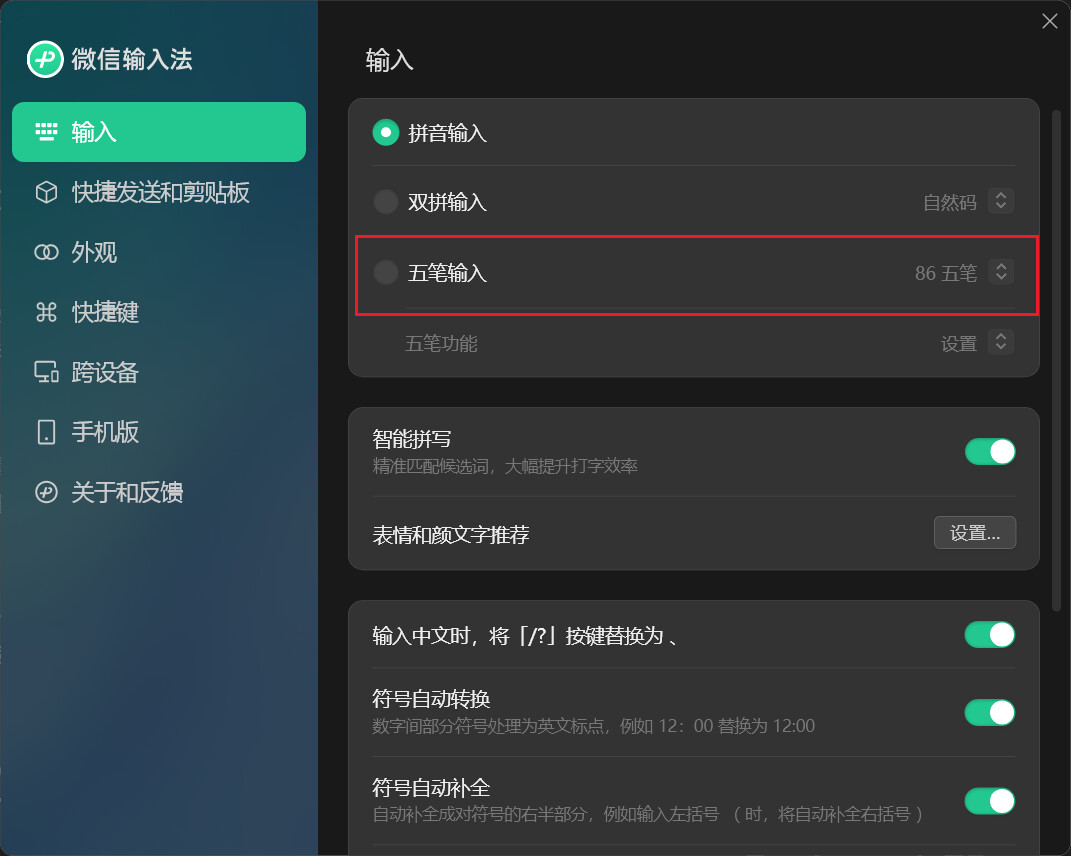This screenshot has width=1071, height=856.
Task: Open the 86 五笔 version dropdown
Action: 1001,272
